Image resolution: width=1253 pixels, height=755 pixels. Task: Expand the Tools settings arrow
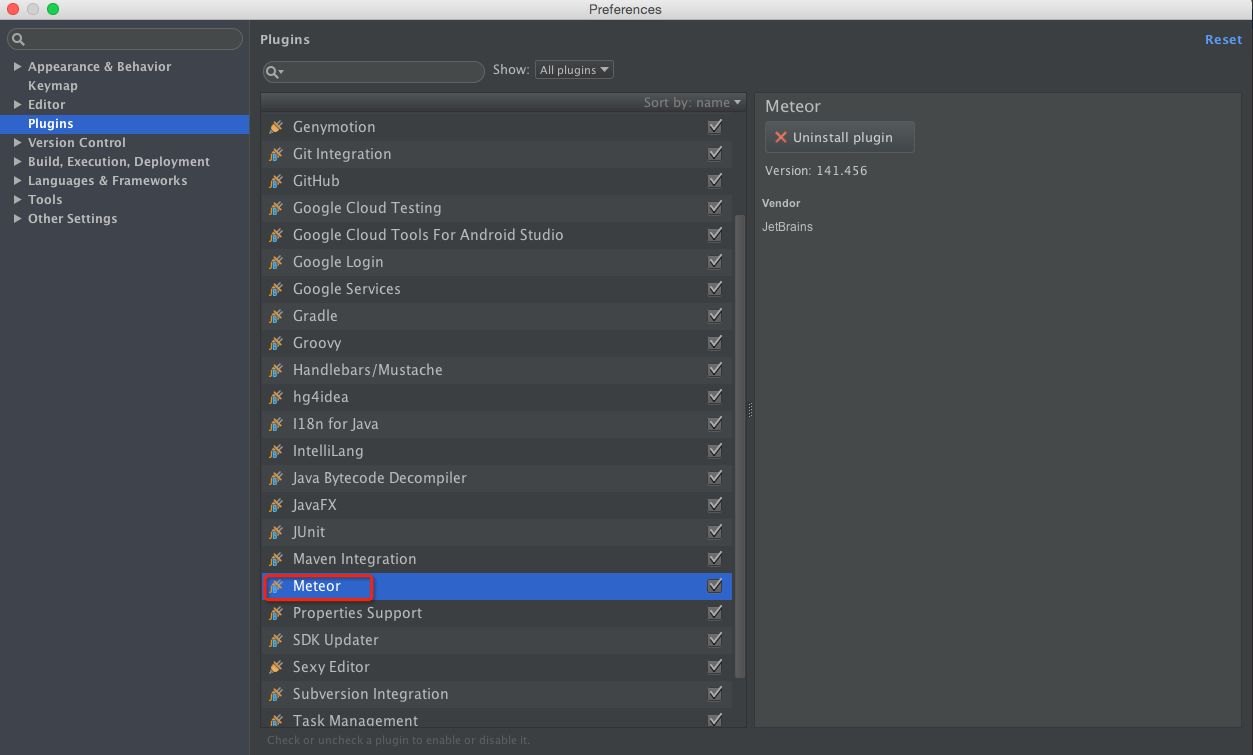17,200
